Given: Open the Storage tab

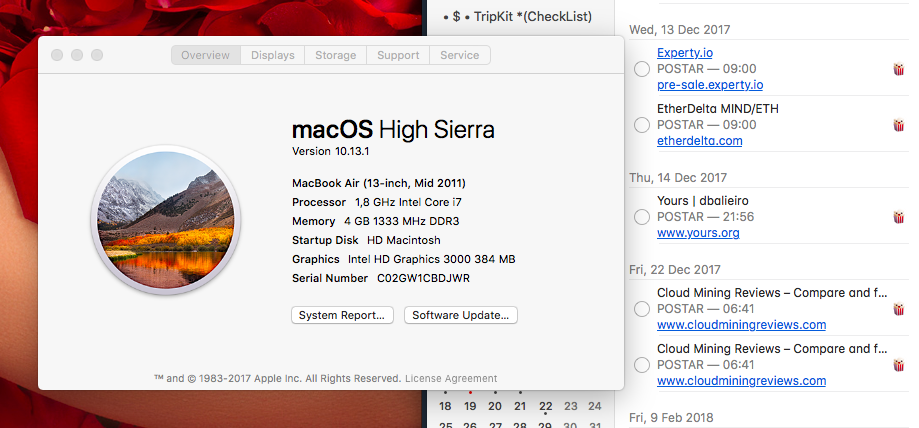Looking at the screenshot, I should pos(335,55).
